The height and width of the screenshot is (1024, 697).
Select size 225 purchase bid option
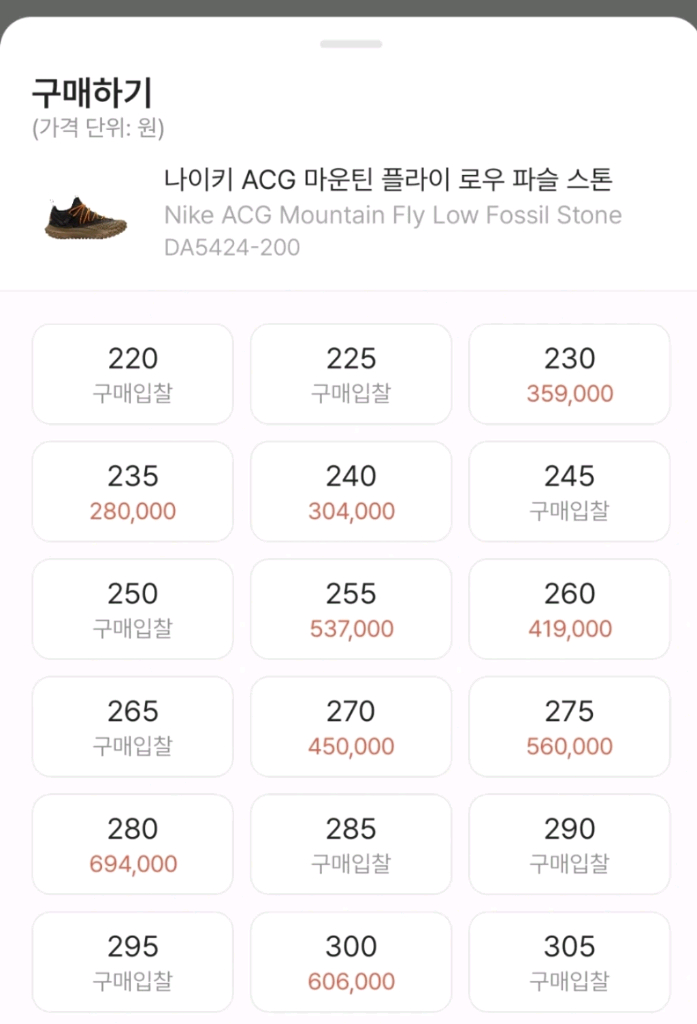pos(350,373)
